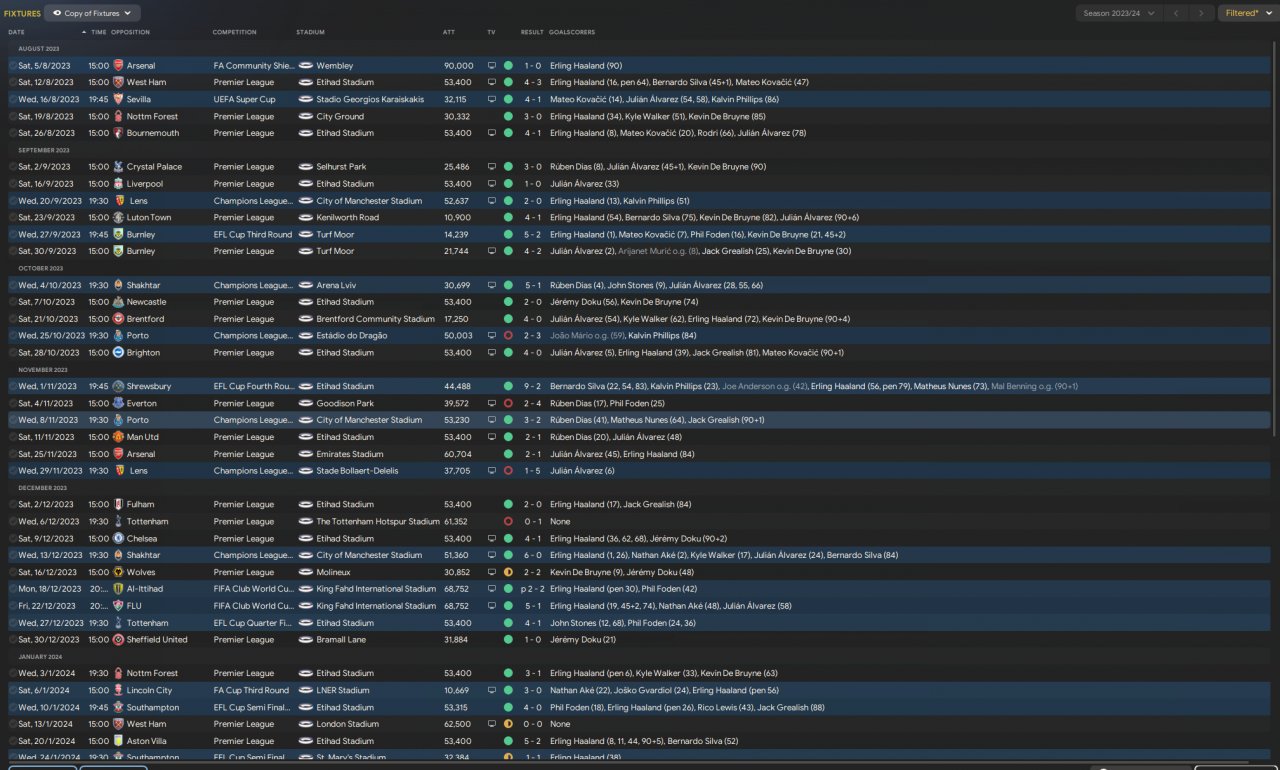Viewport: 1280px width, 770px height.
Task: Click the TV broadcast icon in the Sevilla row
Action: point(491,100)
